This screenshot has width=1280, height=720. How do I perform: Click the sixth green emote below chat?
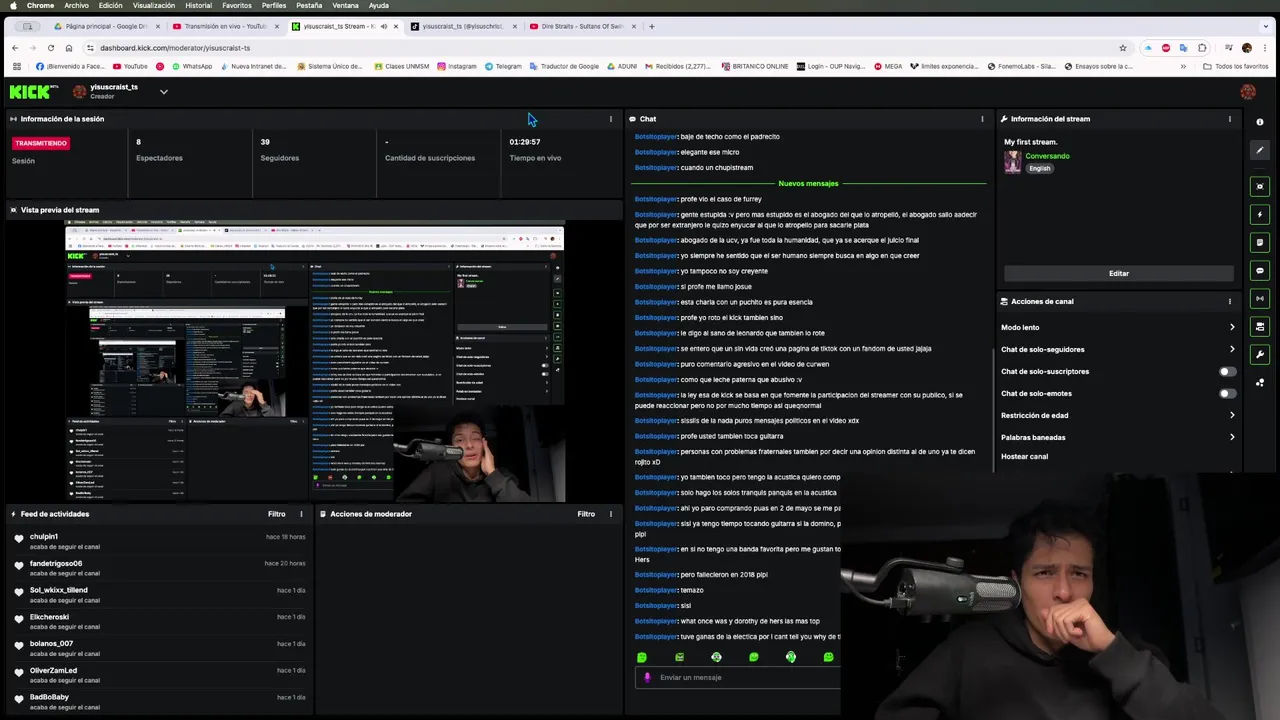click(x=828, y=657)
